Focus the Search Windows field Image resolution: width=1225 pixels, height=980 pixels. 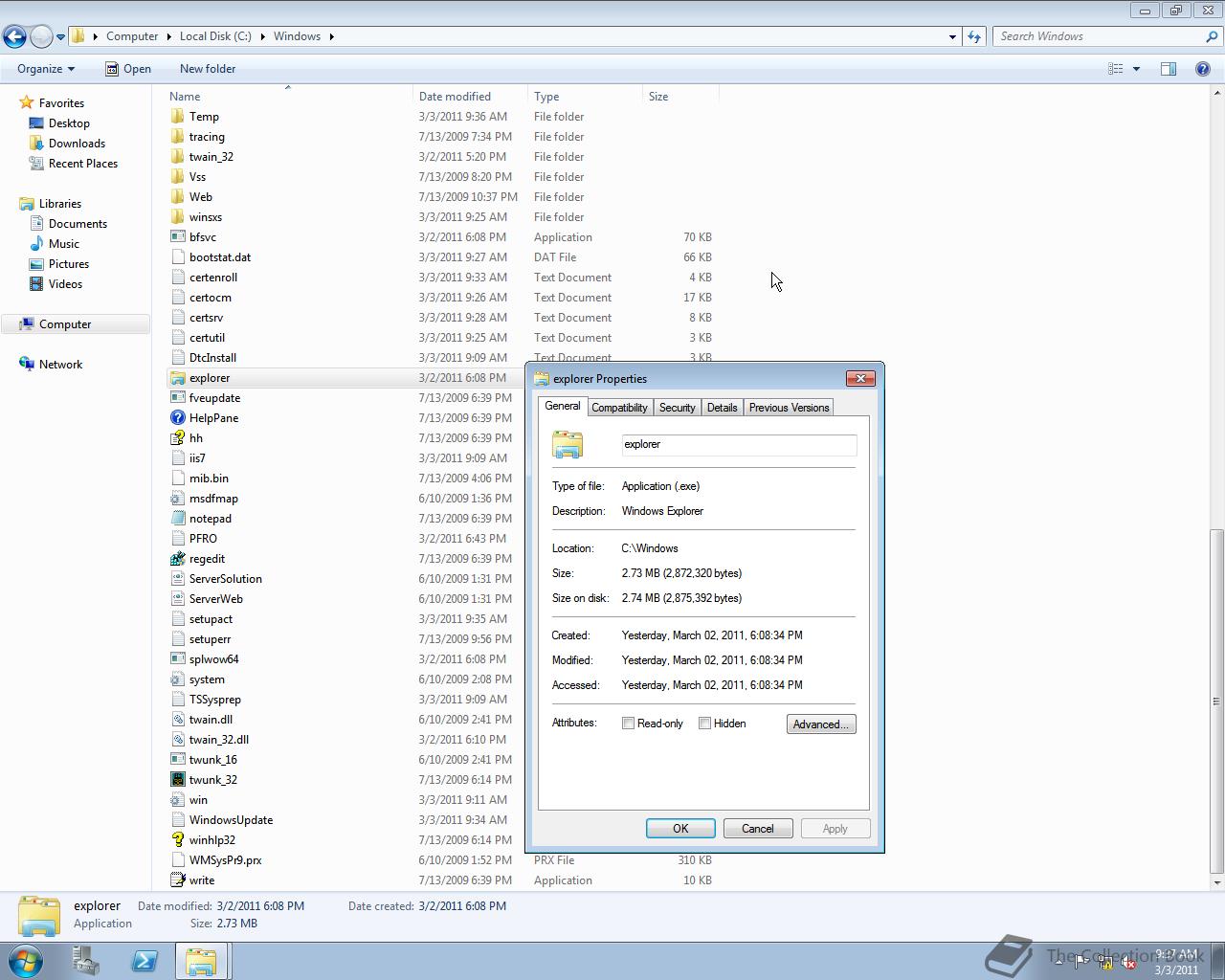1099,36
